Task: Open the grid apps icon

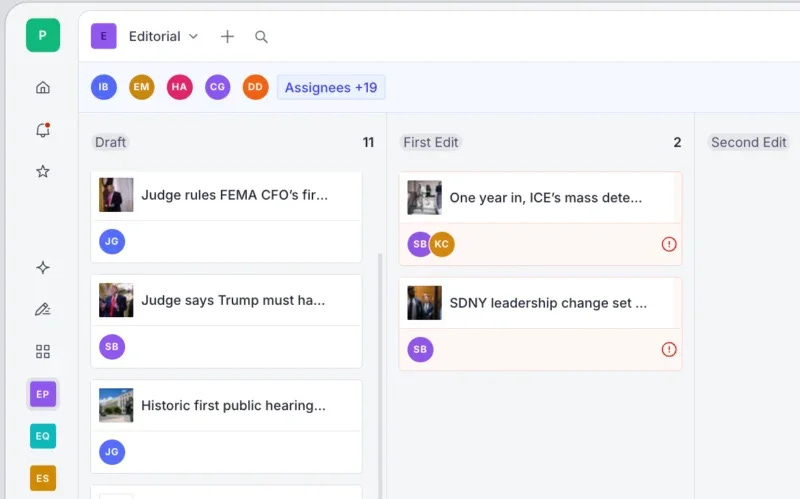Action: pos(43,351)
